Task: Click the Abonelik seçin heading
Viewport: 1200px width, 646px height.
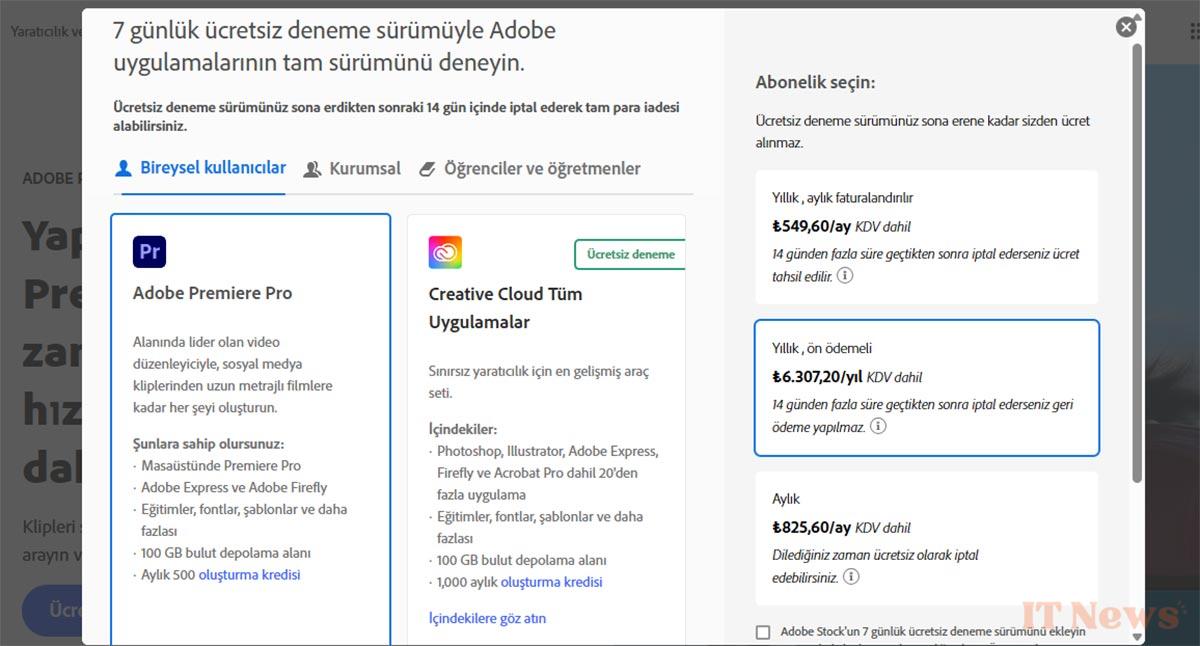Action: click(815, 83)
